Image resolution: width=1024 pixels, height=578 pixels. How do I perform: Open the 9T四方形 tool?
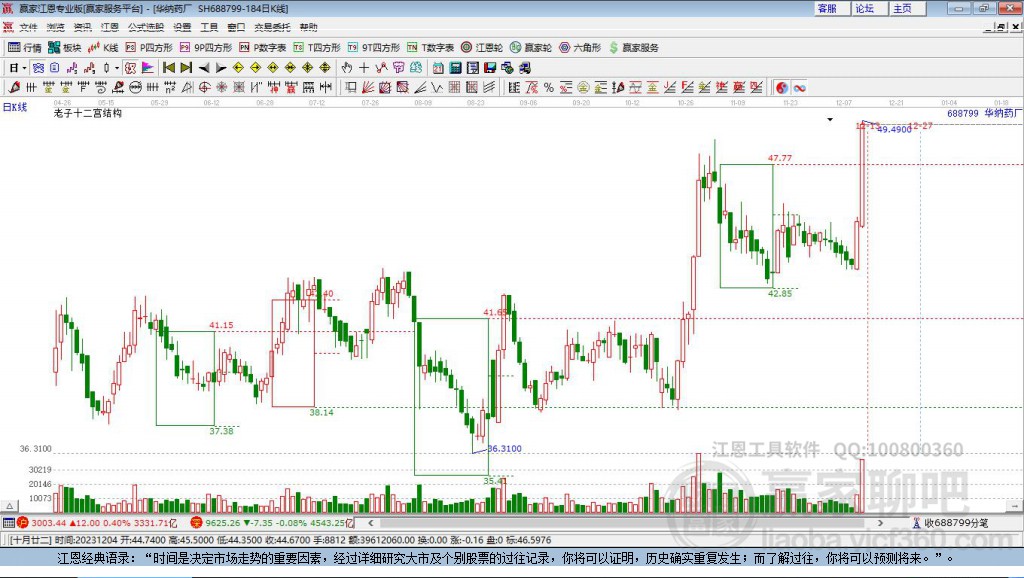pyautogui.click(x=374, y=48)
